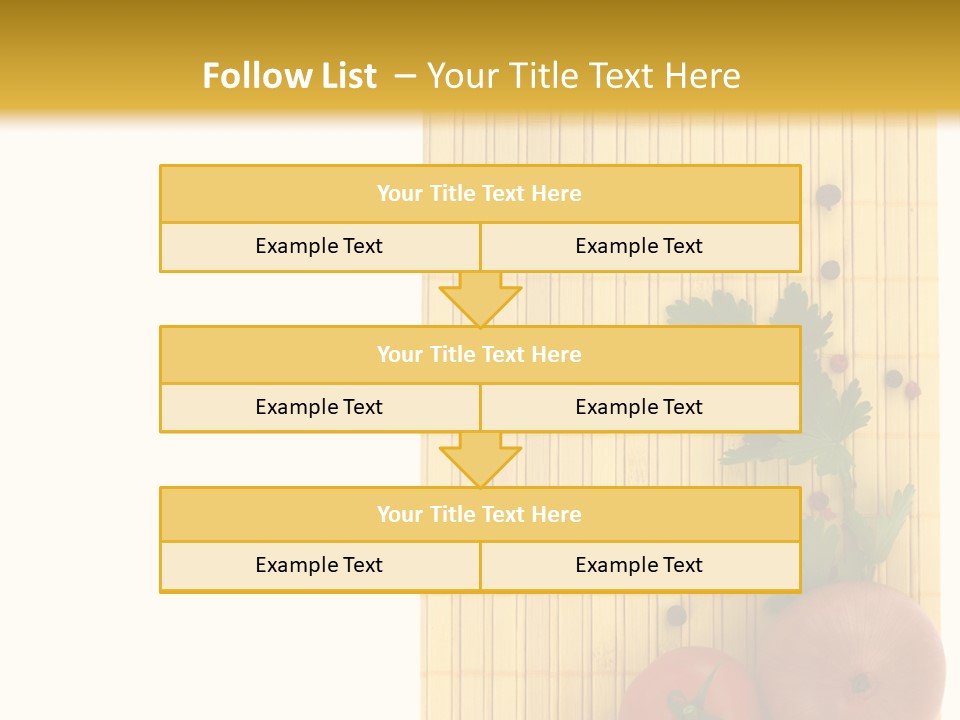Click the arrow pointing to the third block

481,460
